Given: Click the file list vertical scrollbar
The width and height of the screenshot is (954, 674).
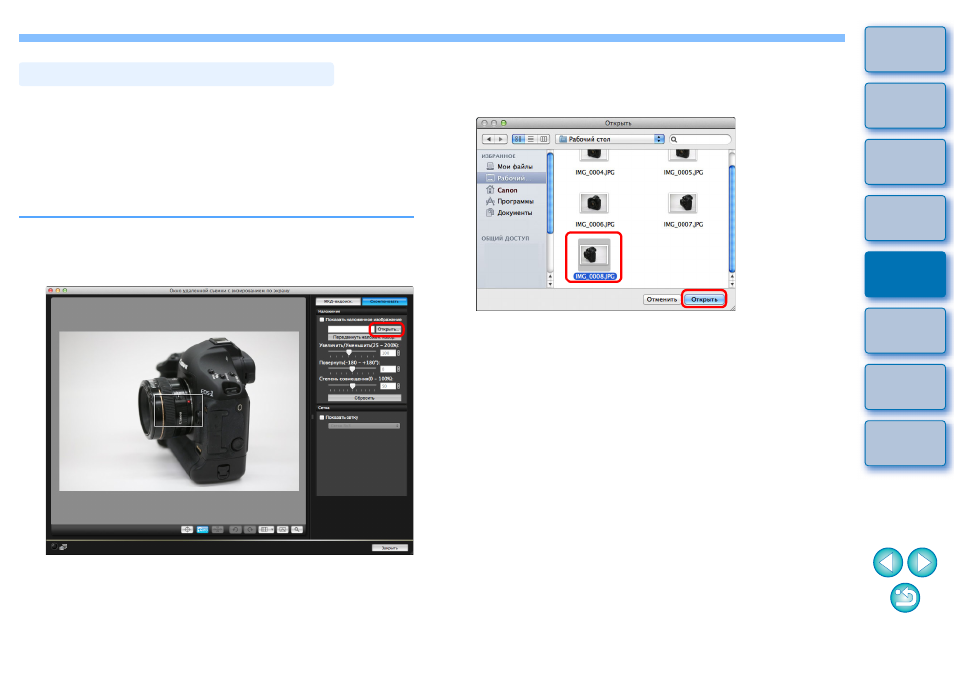Looking at the screenshot, I should click(x=732, y=219).
